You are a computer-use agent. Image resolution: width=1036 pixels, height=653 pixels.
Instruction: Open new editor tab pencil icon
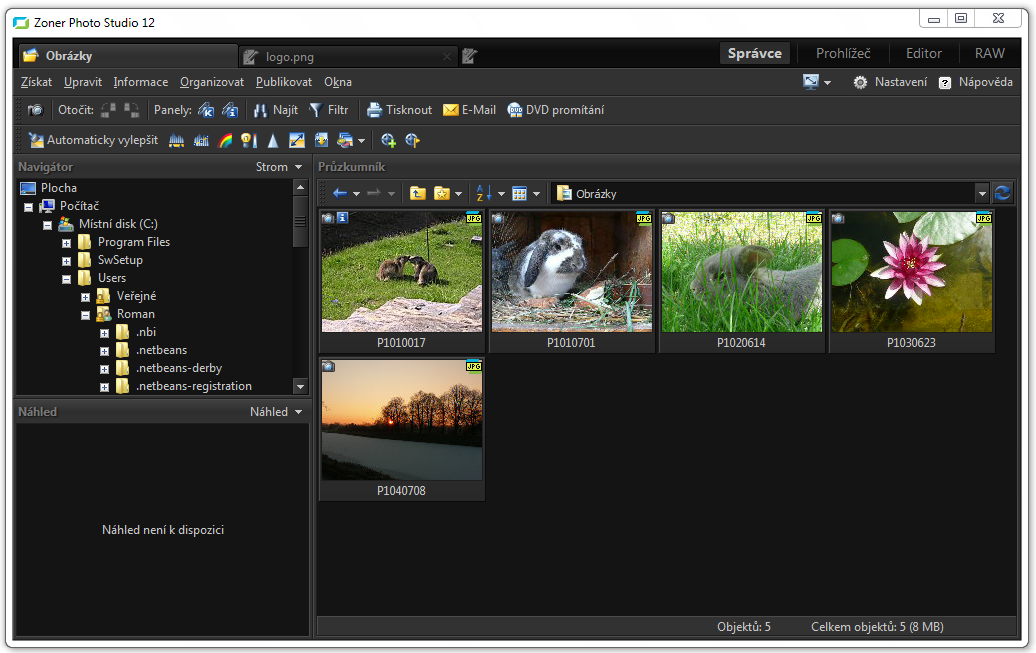pos(469,57)
